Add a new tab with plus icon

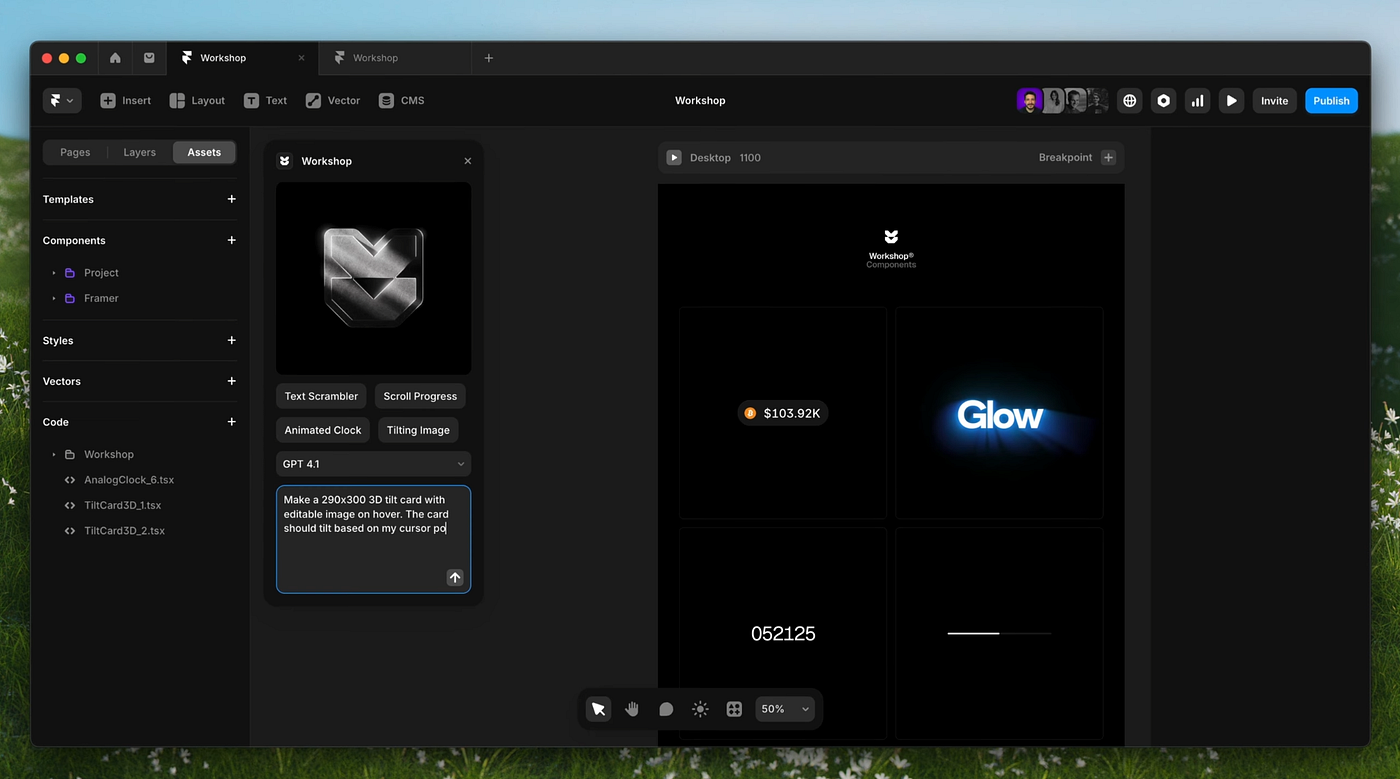[x=489, y=58]
